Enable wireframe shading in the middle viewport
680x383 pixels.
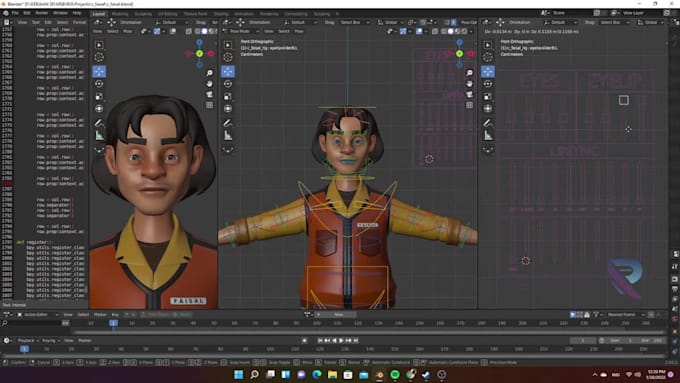point(444,31)
